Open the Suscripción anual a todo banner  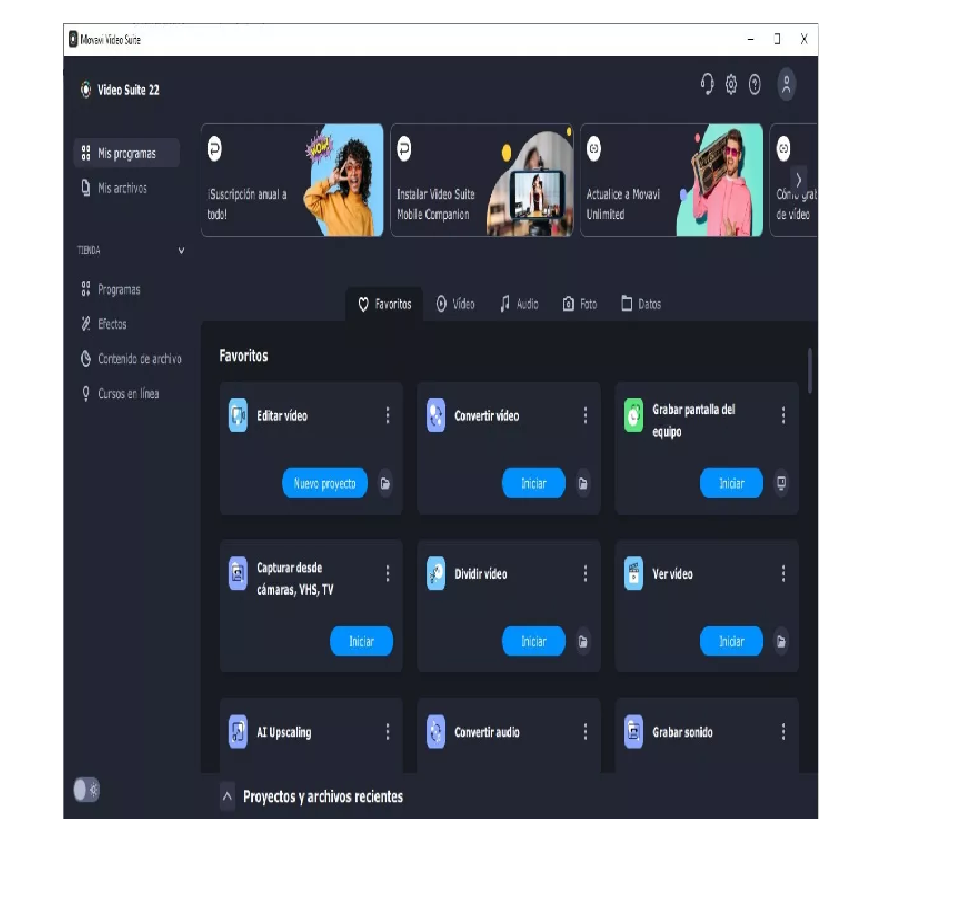coord(292,180)
